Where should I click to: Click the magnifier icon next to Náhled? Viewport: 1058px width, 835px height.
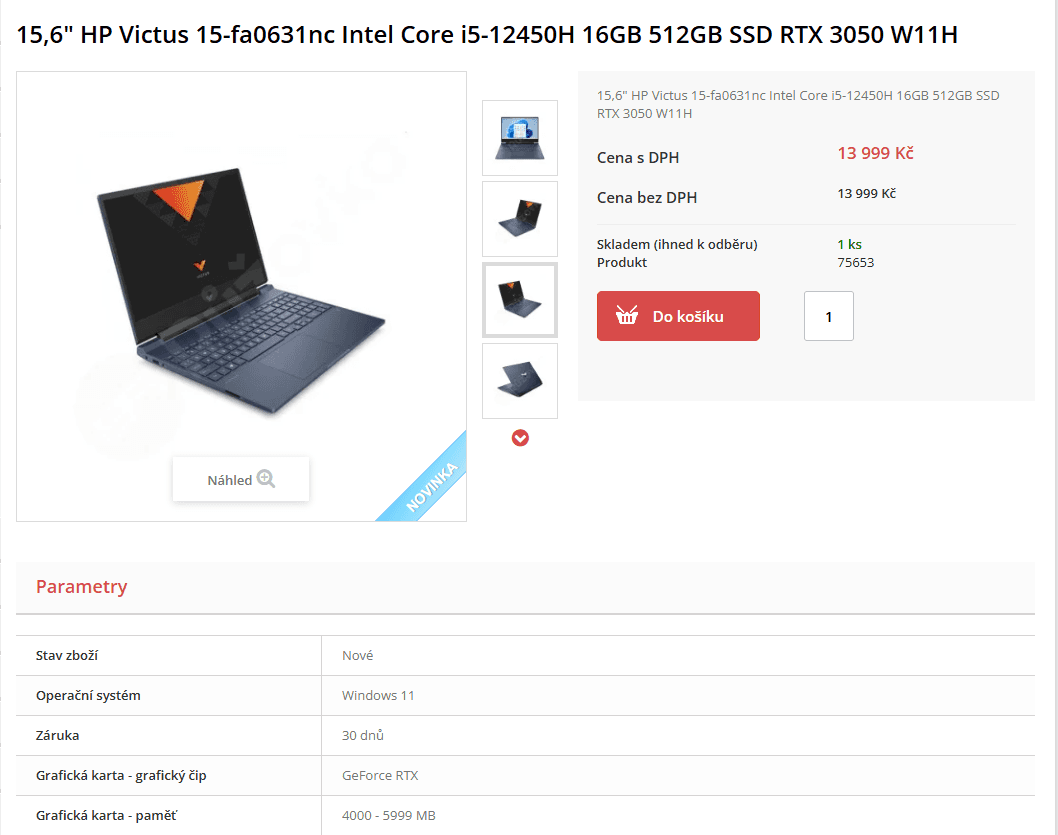coord(266,479)
